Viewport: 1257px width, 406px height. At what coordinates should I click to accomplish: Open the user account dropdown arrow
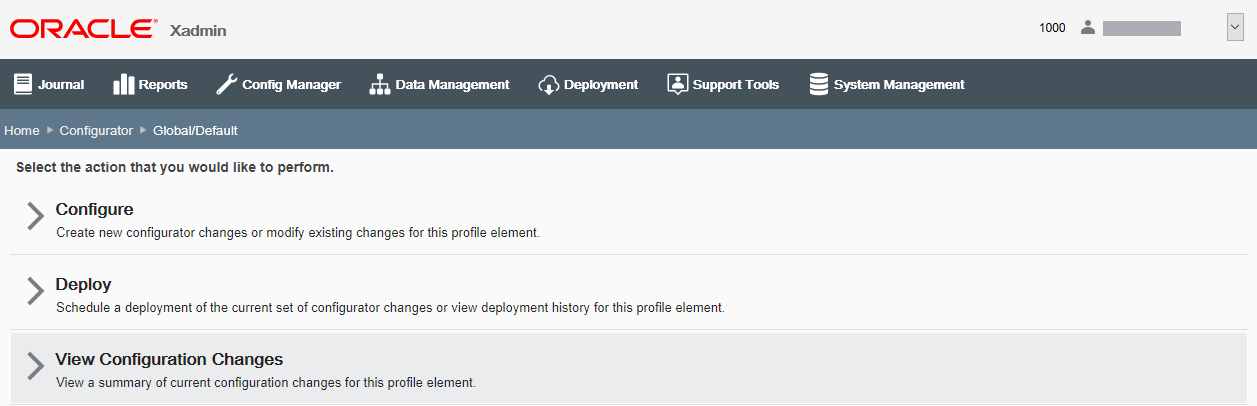tap(1234, 28)
